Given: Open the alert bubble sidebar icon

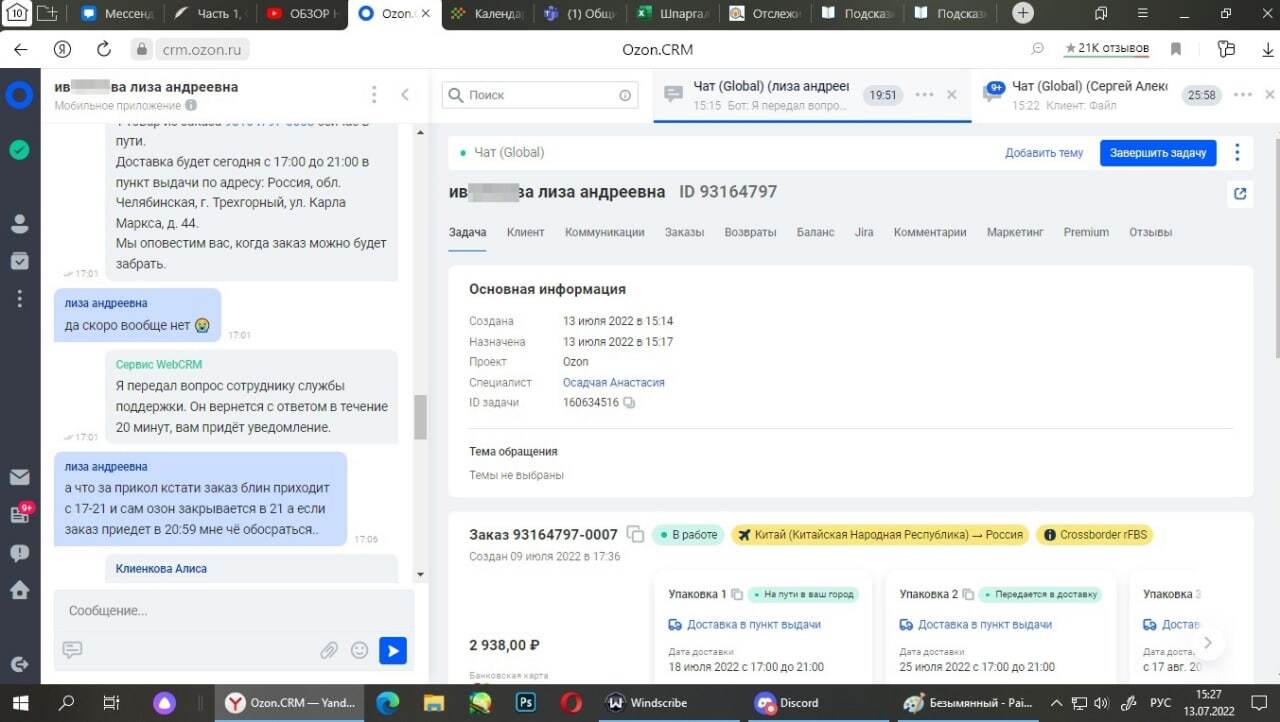Looking at the screenshot, I should click(19, 552).
